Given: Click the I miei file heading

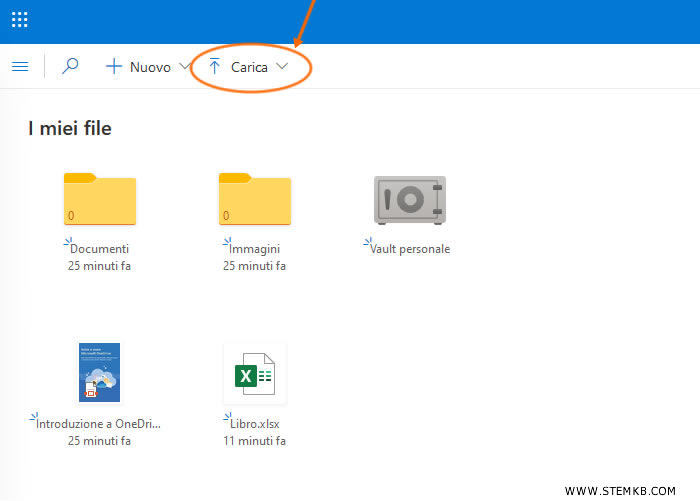Looking at the screenshot, I should pyautogui.click(x=70, y=128).
